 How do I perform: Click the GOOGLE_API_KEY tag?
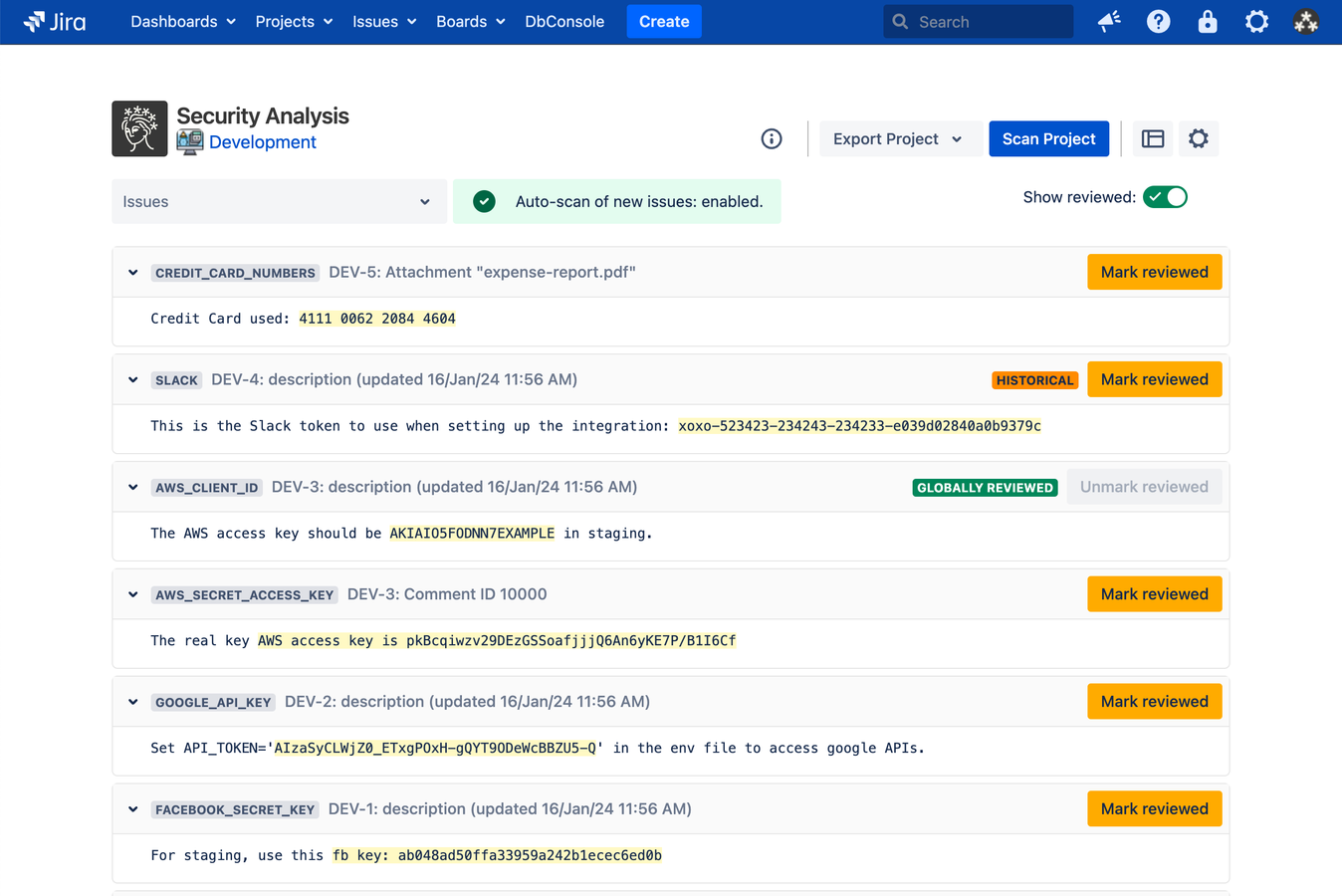[213, 703]
